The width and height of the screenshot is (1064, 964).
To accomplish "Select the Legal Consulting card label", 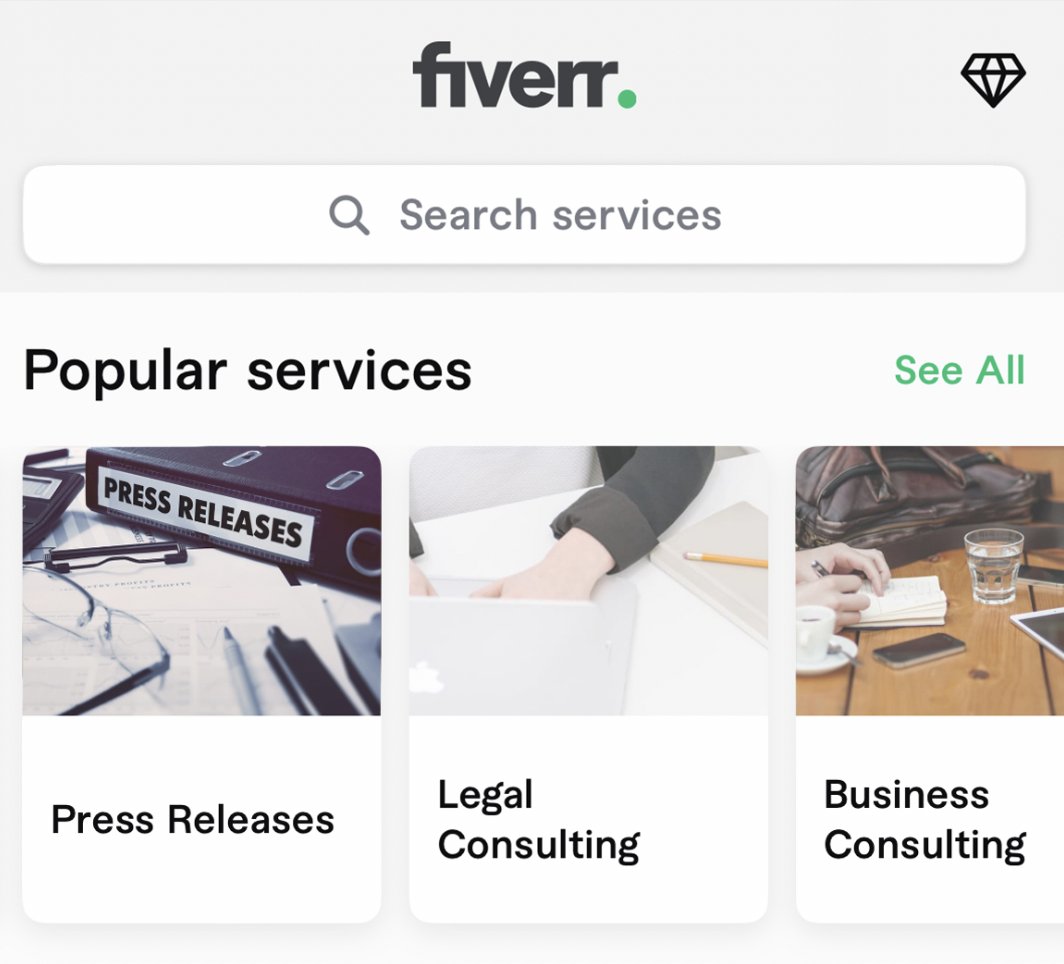I will pyautogui.click(x=539, y=820).
